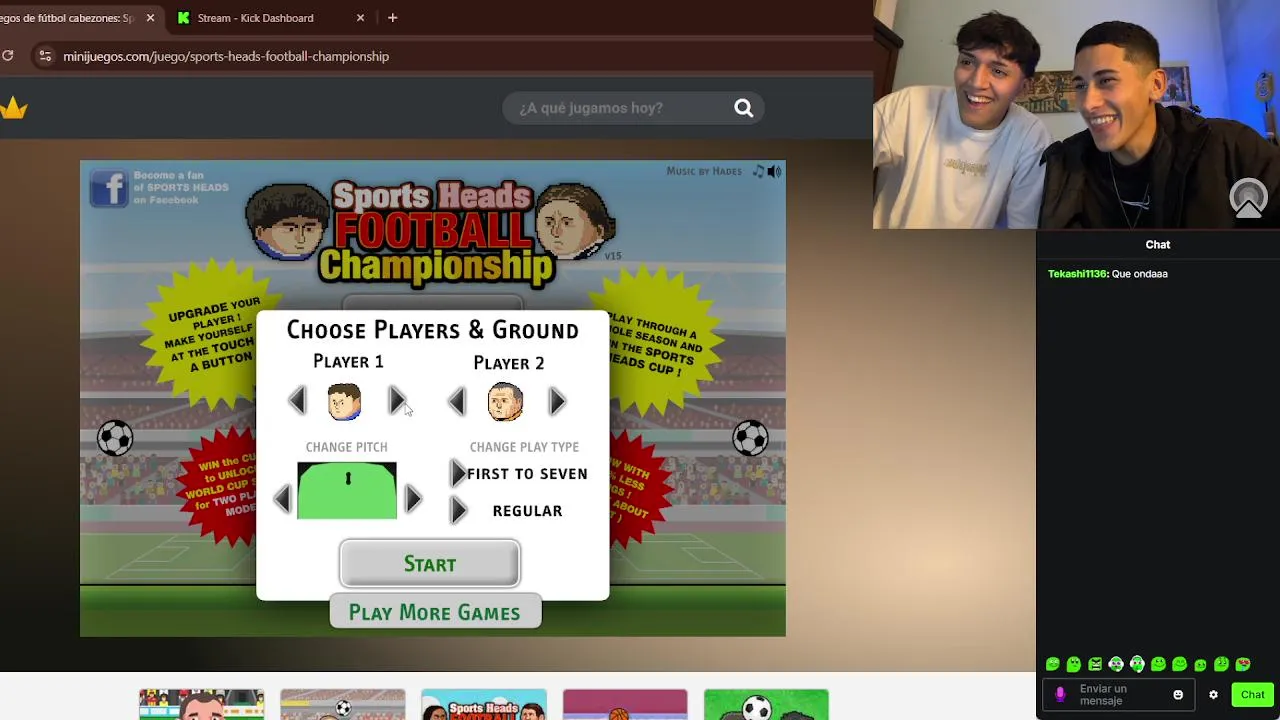The height and width of the screenshot is (720, 1280).
Task: Select next Player 1 character arrow
Action: 396,401
